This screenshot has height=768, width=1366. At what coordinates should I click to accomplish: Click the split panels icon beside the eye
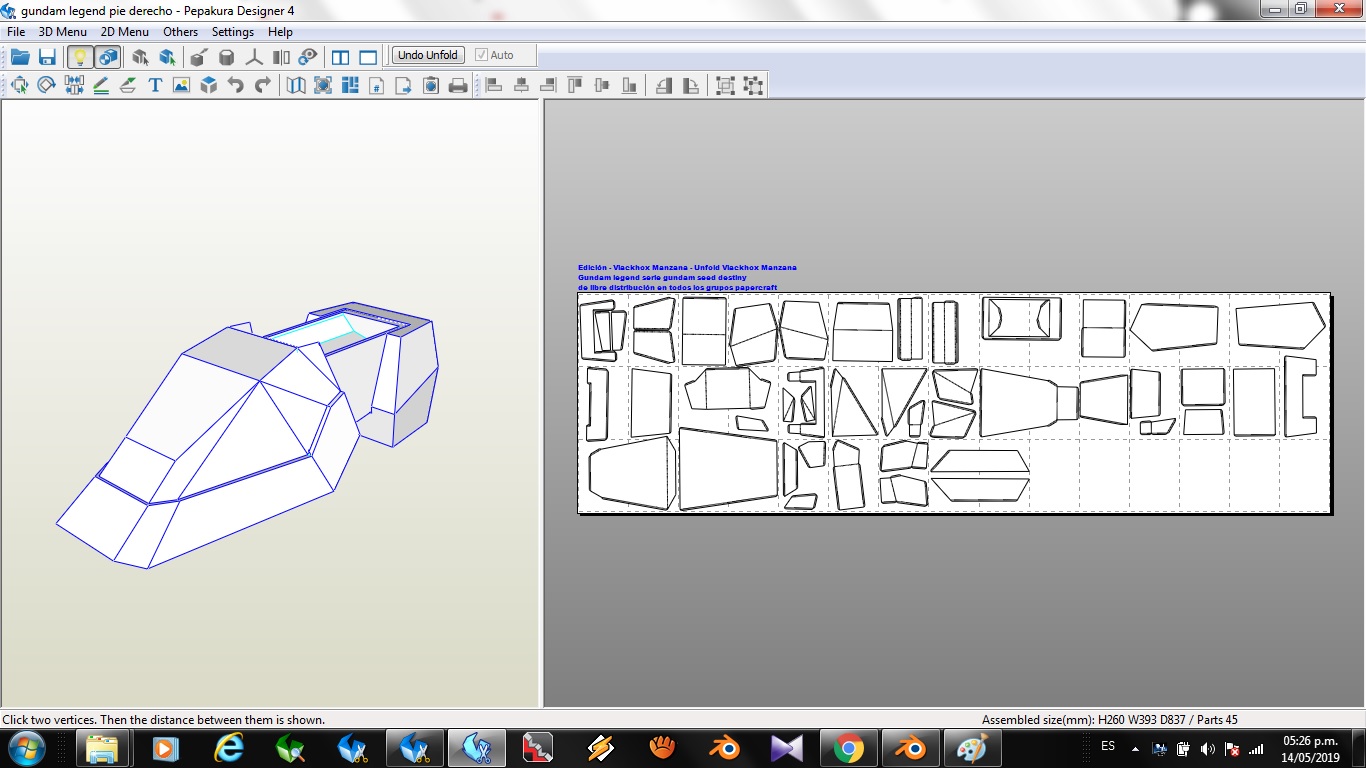[x=281, y=56]
